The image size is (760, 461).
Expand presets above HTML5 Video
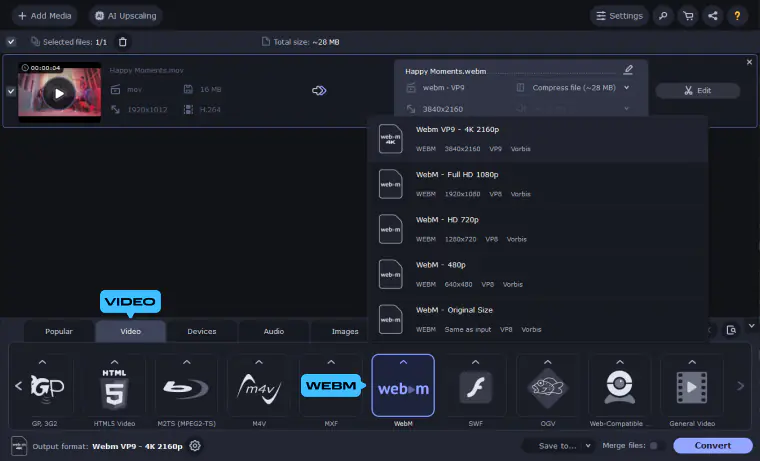114,362
